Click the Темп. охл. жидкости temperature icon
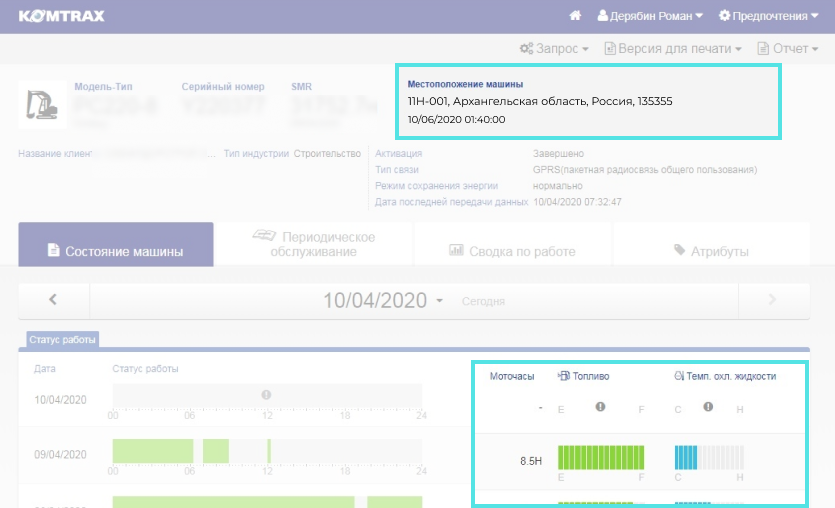The width and height of the screenshot is (835, 508). point(679,376)
